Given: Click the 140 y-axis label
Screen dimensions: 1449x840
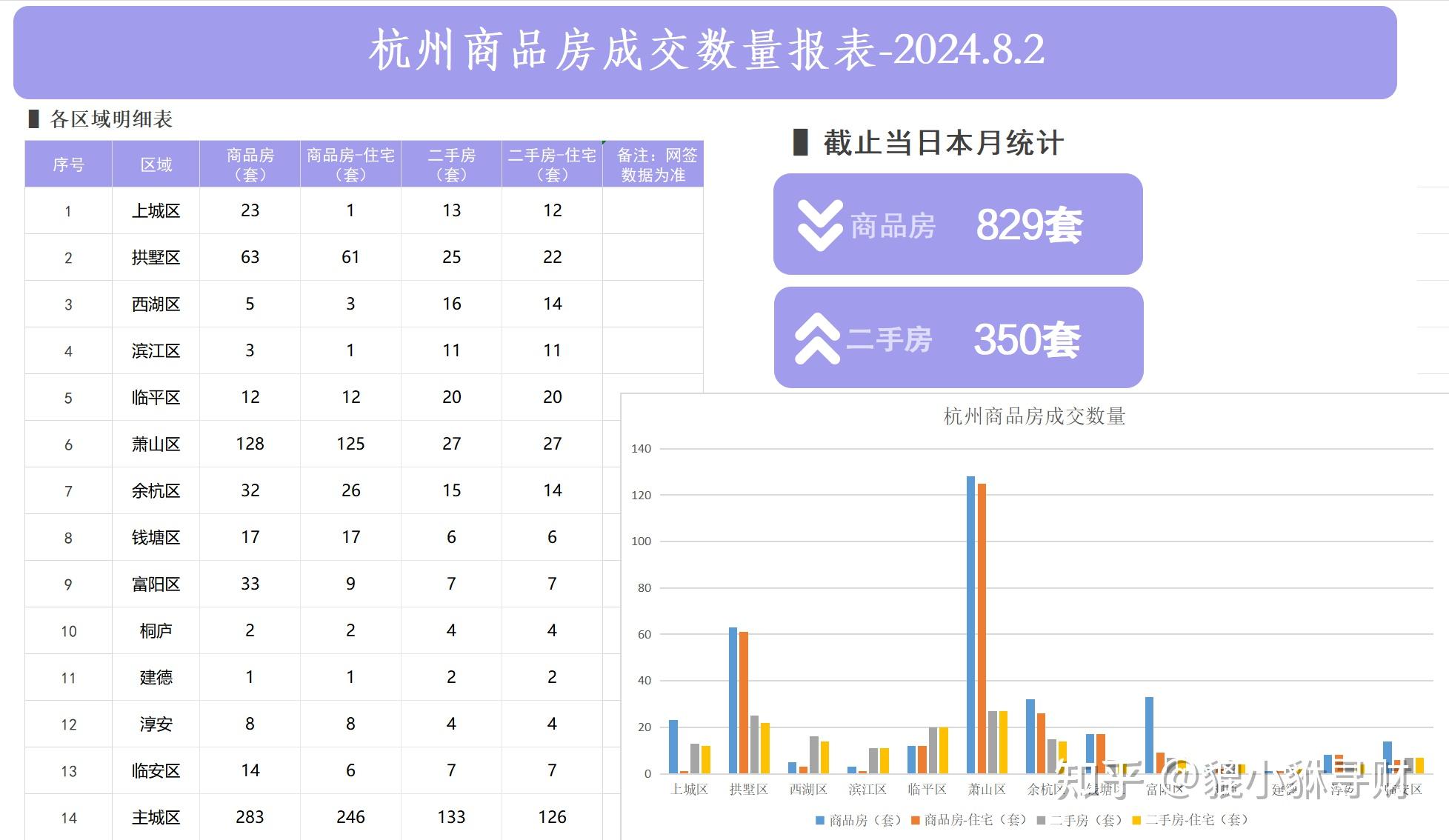Looking at the screenshot, I should 641,448.
